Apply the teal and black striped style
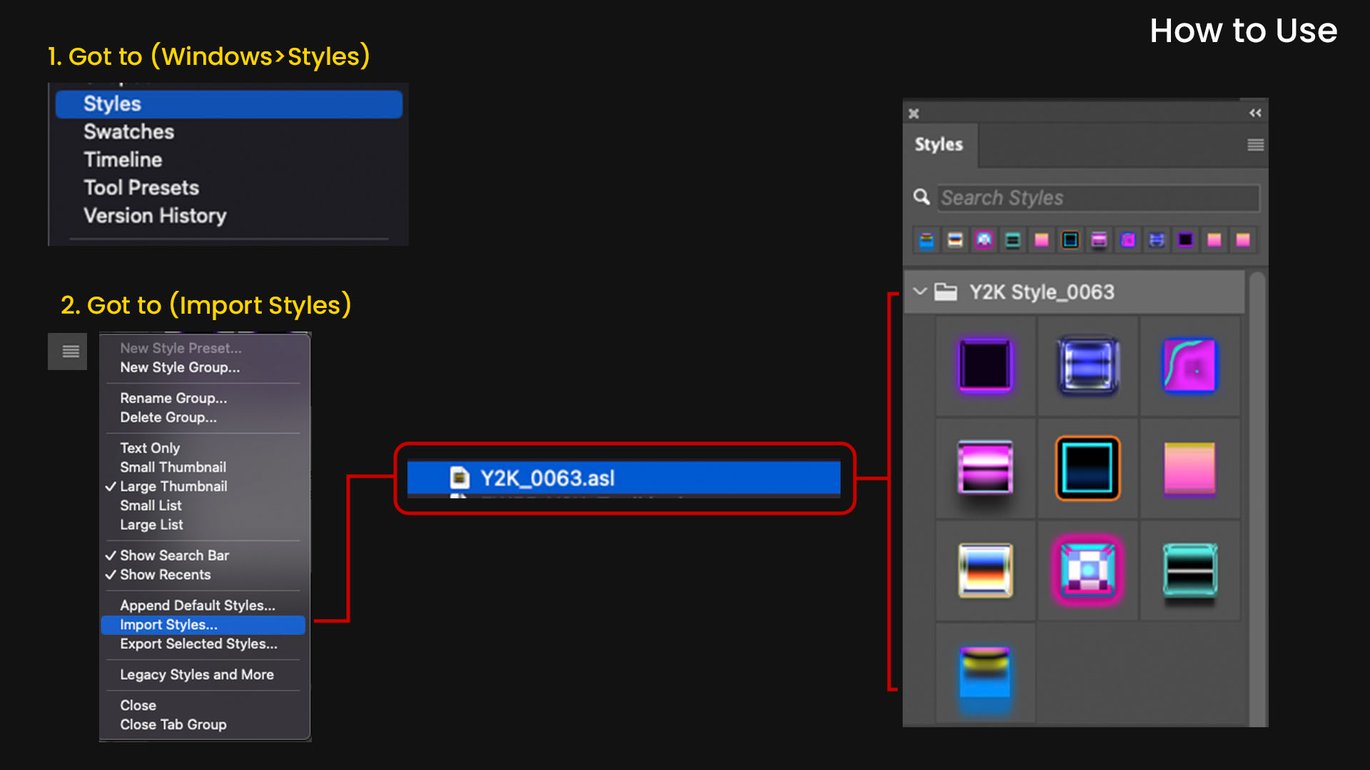The width and height of the screenshot is (1370, 770). (1189, 570)
